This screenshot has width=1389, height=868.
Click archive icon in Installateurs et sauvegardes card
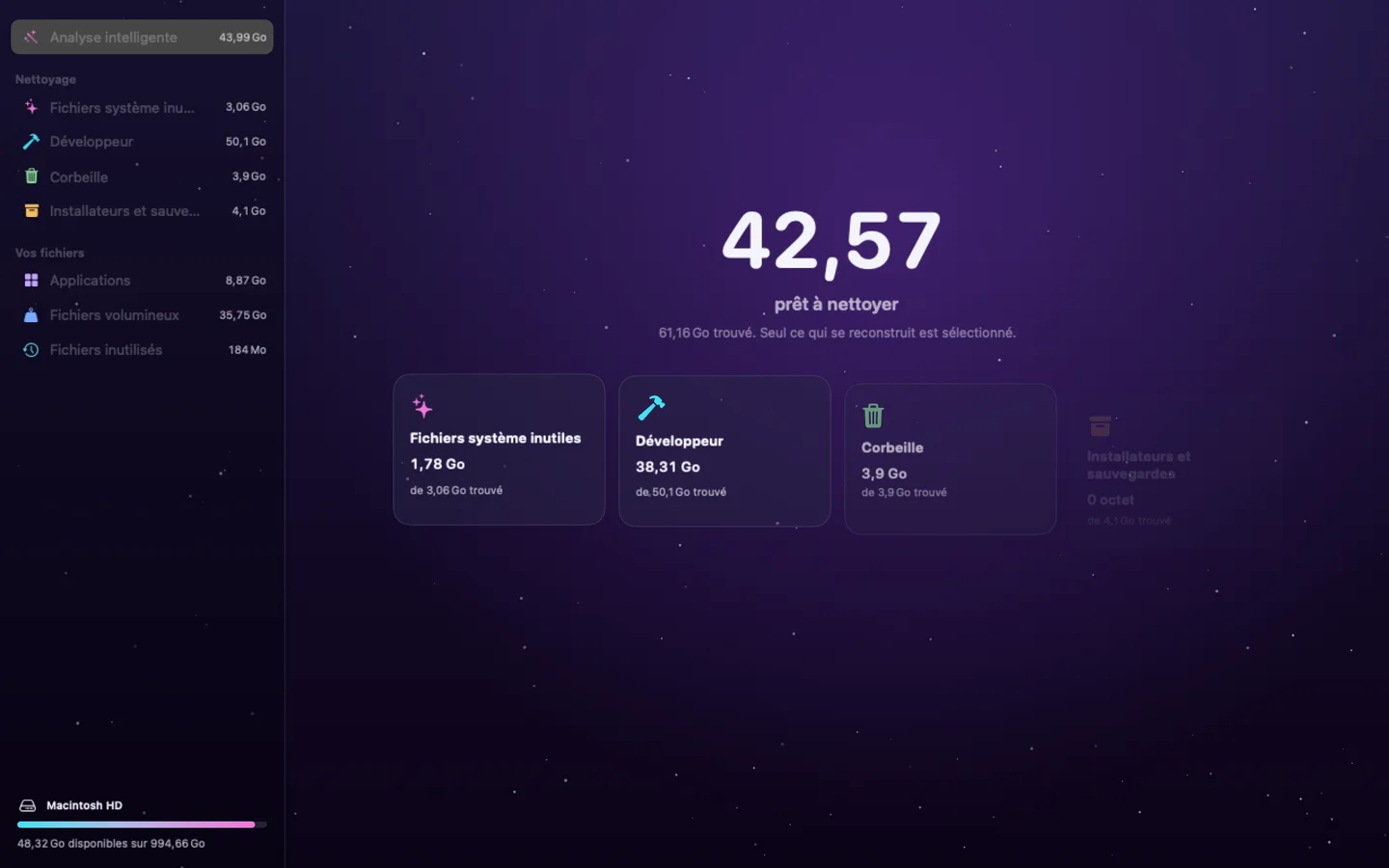(1100, 425)
